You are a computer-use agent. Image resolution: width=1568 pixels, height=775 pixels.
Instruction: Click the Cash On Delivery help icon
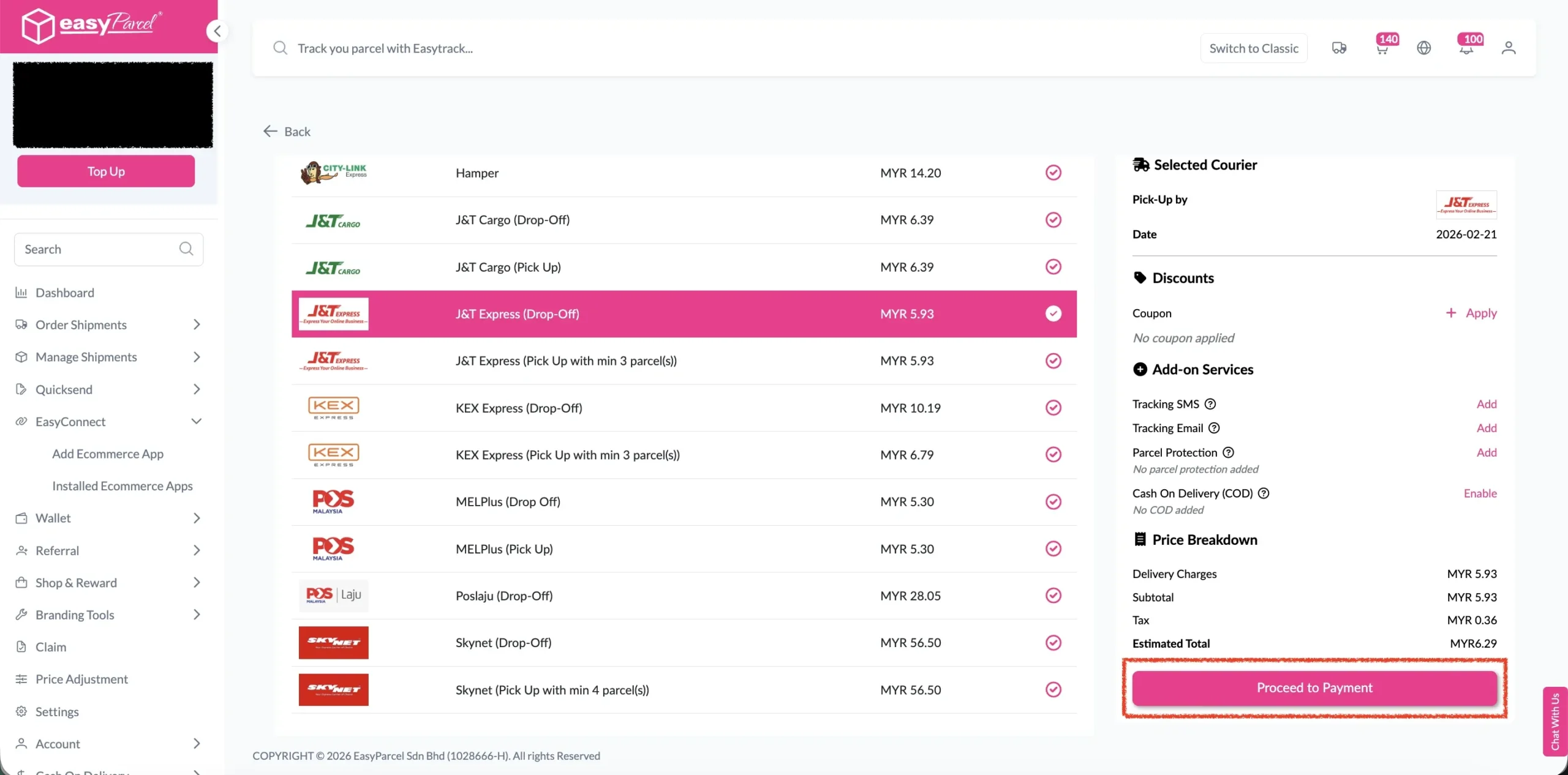[x=1264, y=493]
